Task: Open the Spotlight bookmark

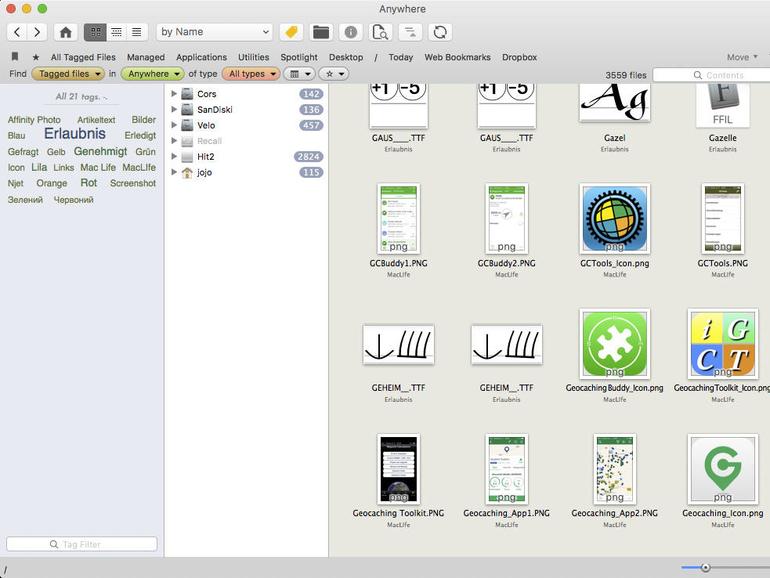Action: 299,57
